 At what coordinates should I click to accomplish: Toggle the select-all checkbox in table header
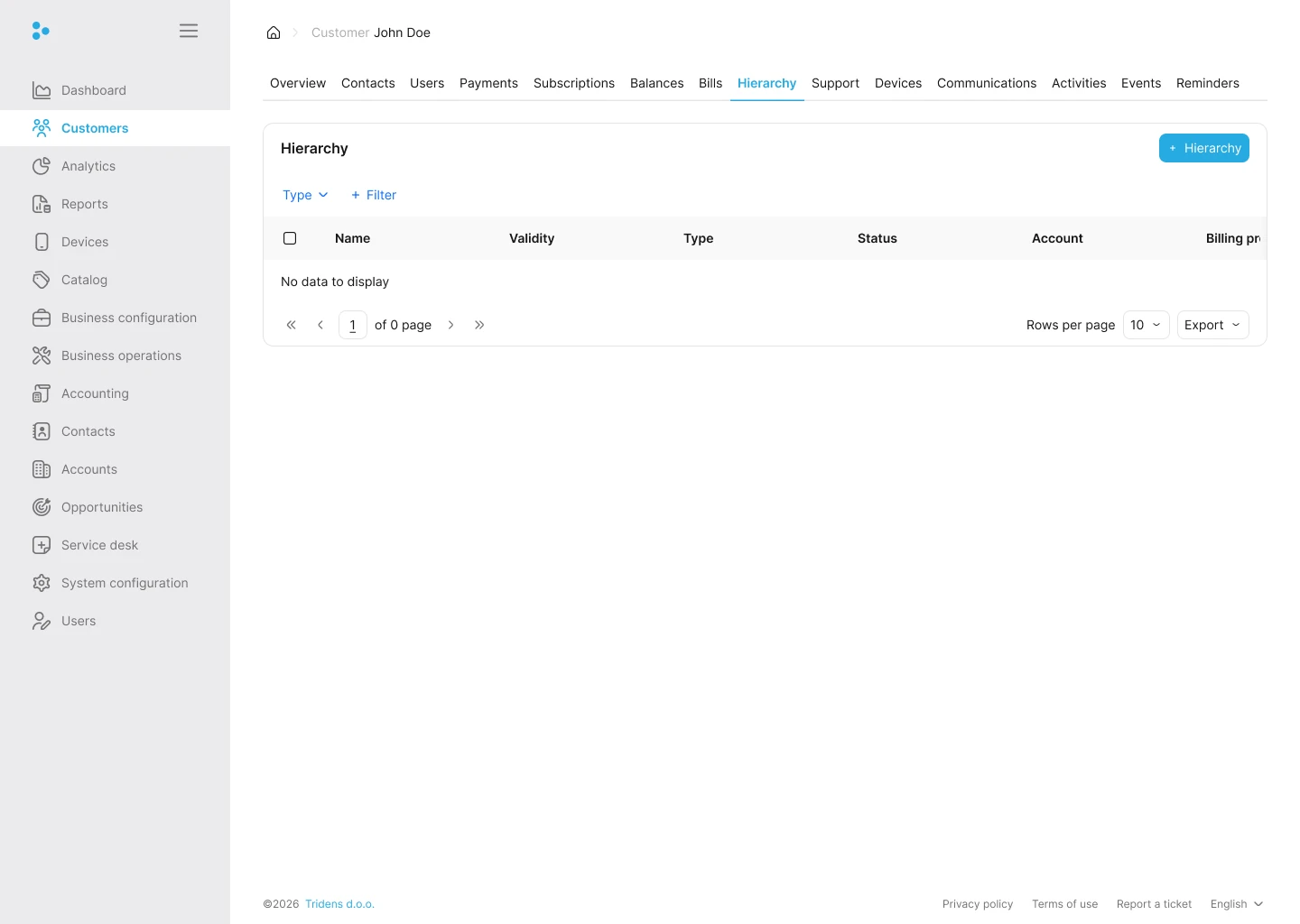pyautogui.click(x=290, y=238)
